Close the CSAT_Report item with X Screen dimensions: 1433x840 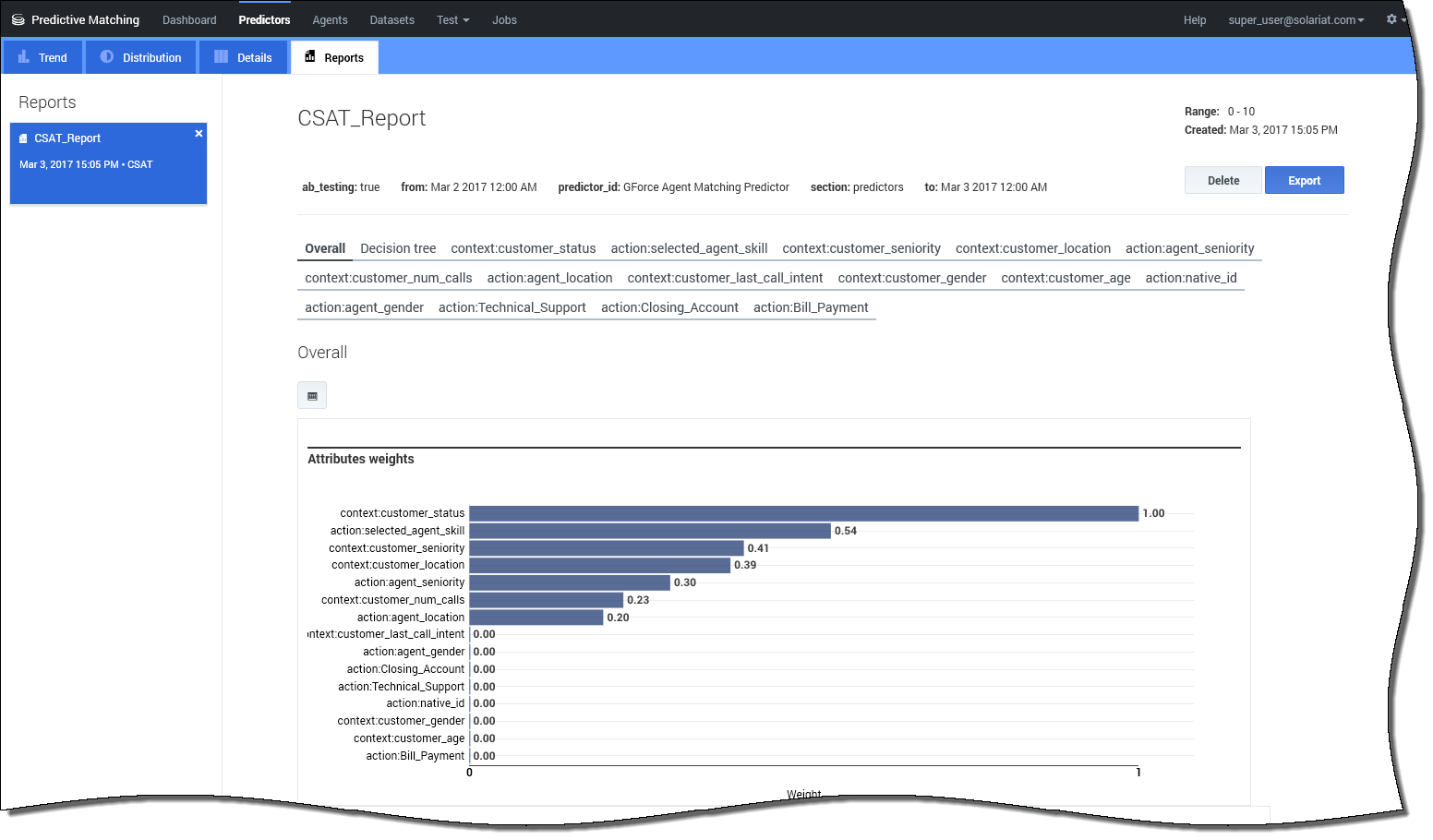pyautogui.click(x=199, y=134)
